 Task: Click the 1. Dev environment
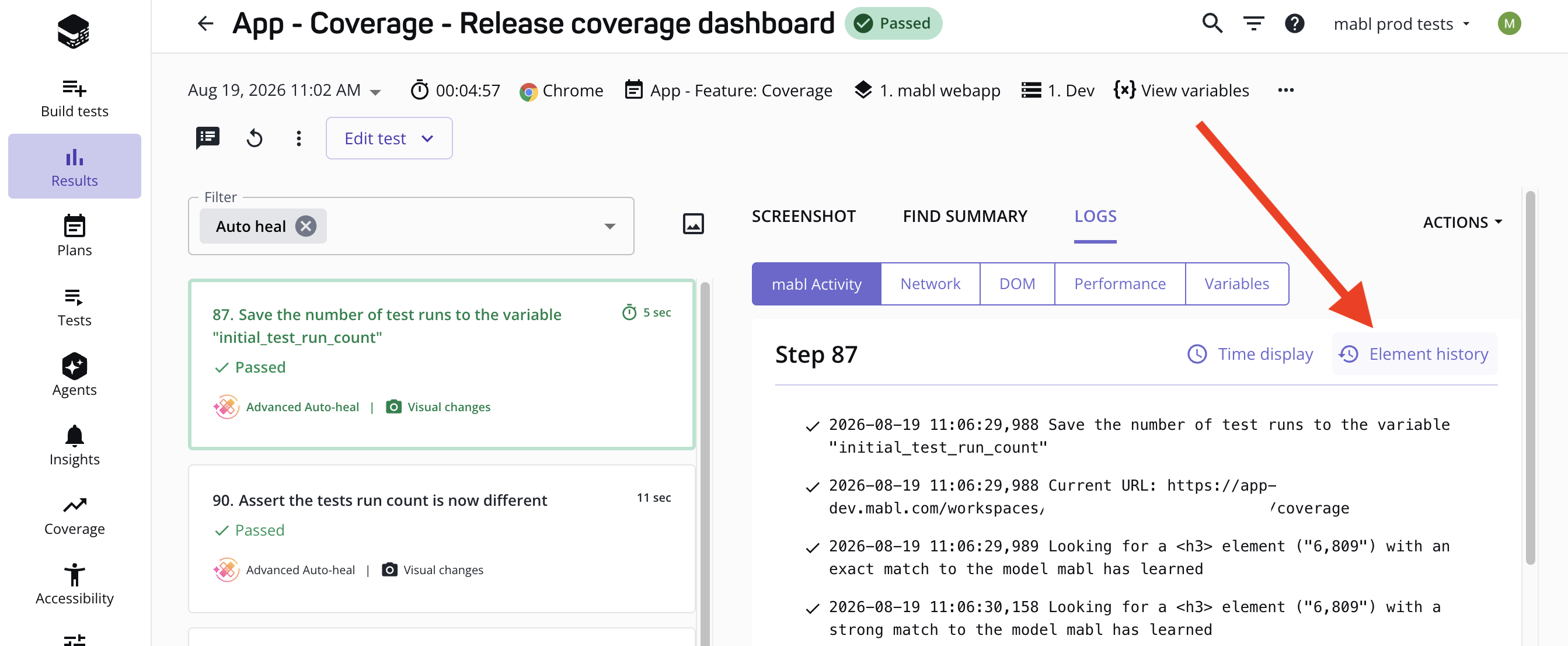[x=1057, y=90]
